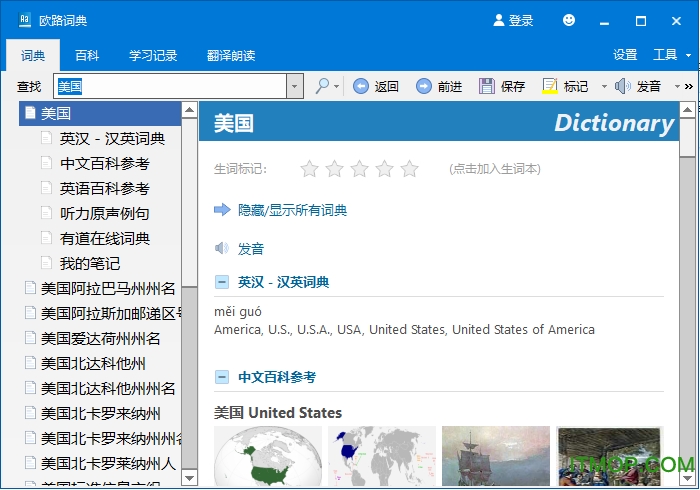Click the 标记 highlighter icon
This screenshot has height=490, width=700.
[x=550, y=86]
